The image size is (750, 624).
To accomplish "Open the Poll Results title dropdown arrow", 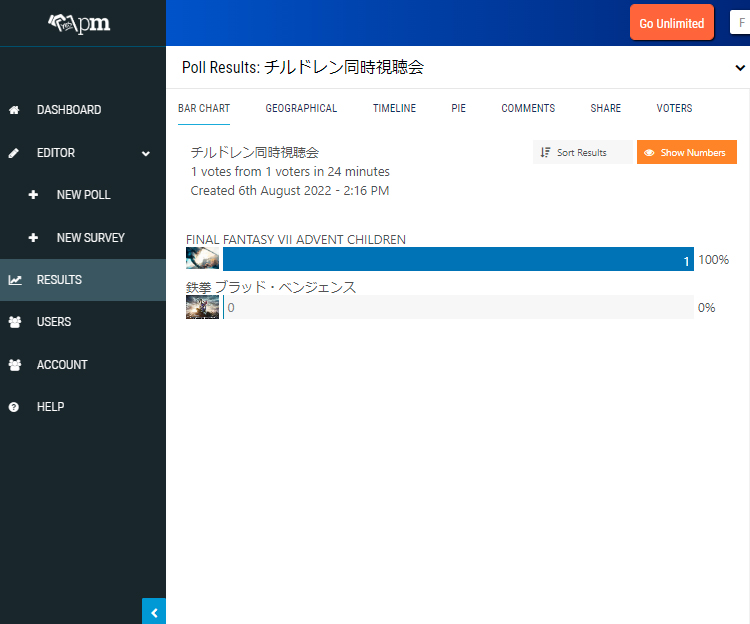I will tap(740, 68).
